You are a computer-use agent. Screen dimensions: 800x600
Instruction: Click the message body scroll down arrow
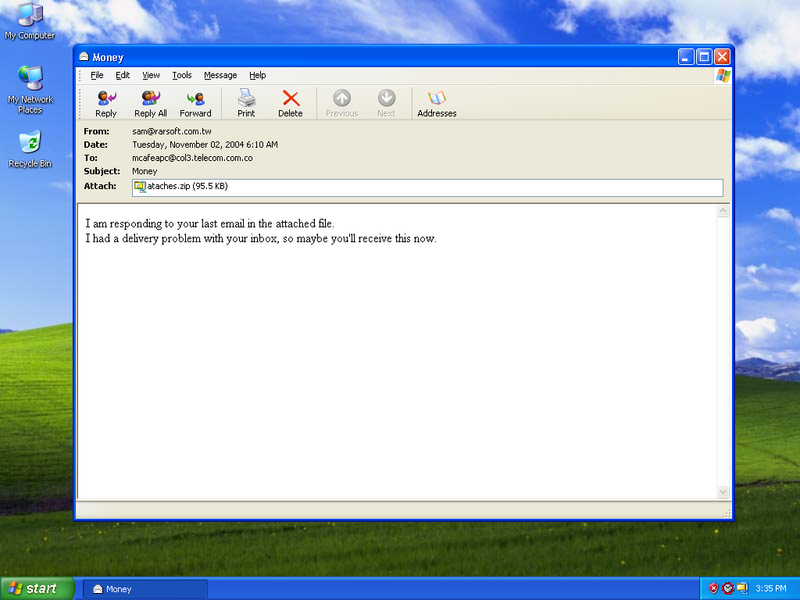coord(723,492)
